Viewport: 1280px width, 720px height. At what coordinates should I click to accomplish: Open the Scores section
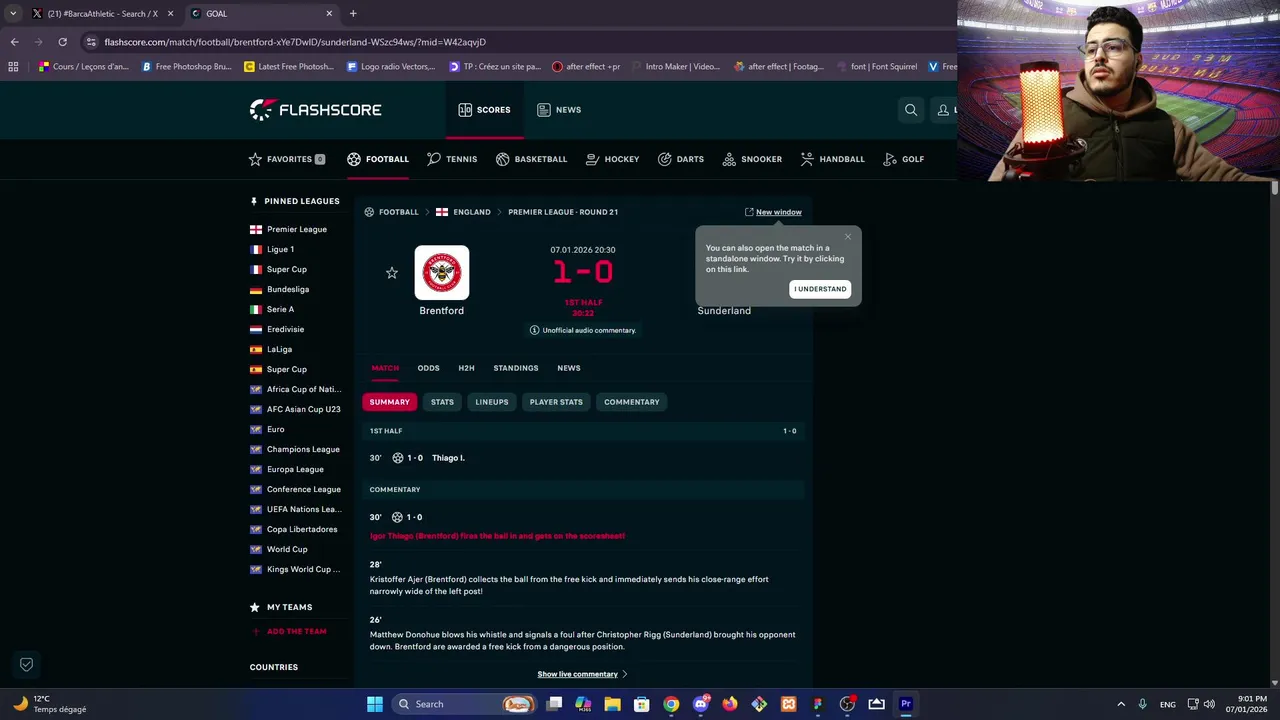point(484,110)
